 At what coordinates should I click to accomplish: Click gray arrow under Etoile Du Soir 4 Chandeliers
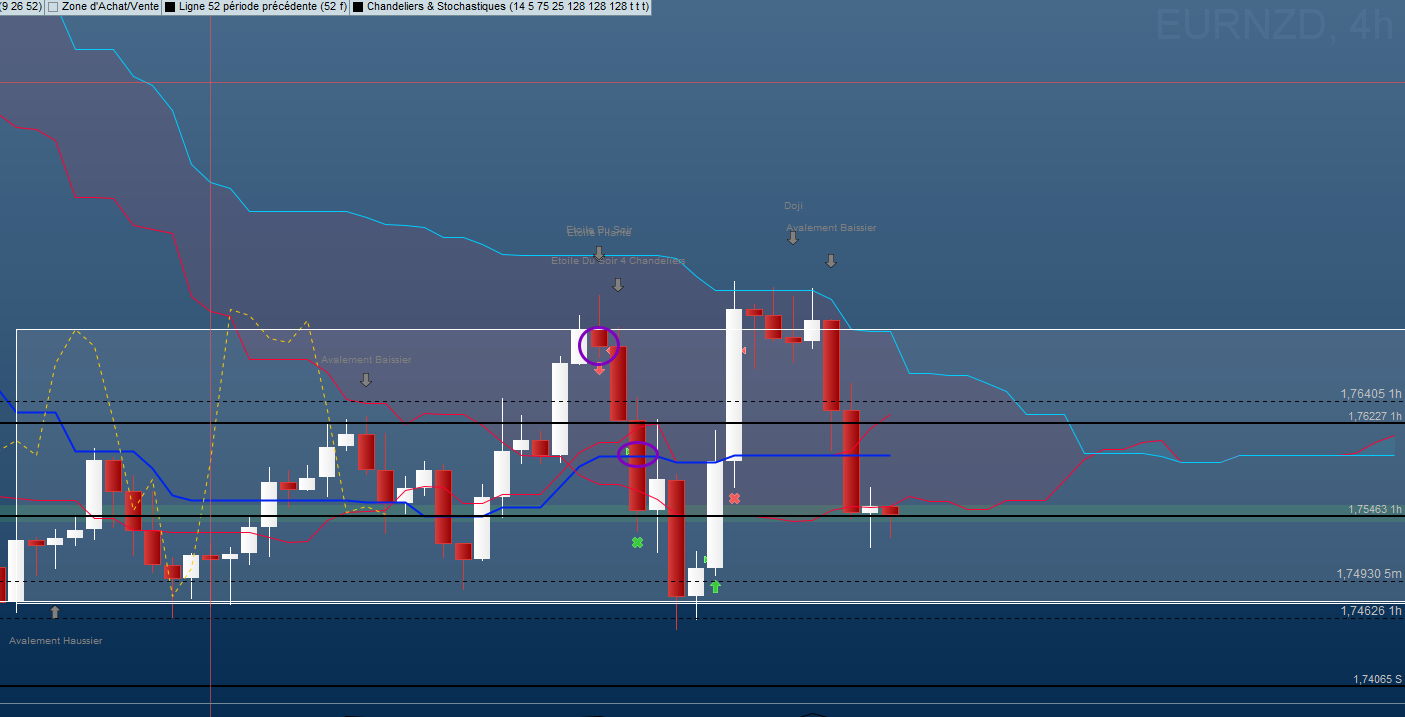pos(617,285)
